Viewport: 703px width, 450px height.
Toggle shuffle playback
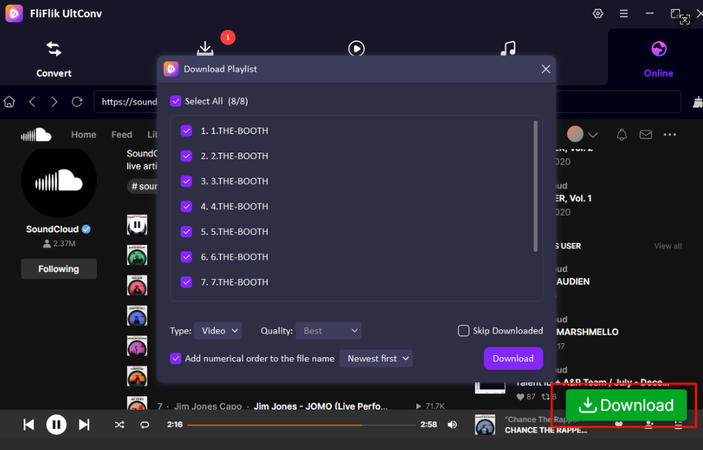pyautogui.click(x=119, y=424)
